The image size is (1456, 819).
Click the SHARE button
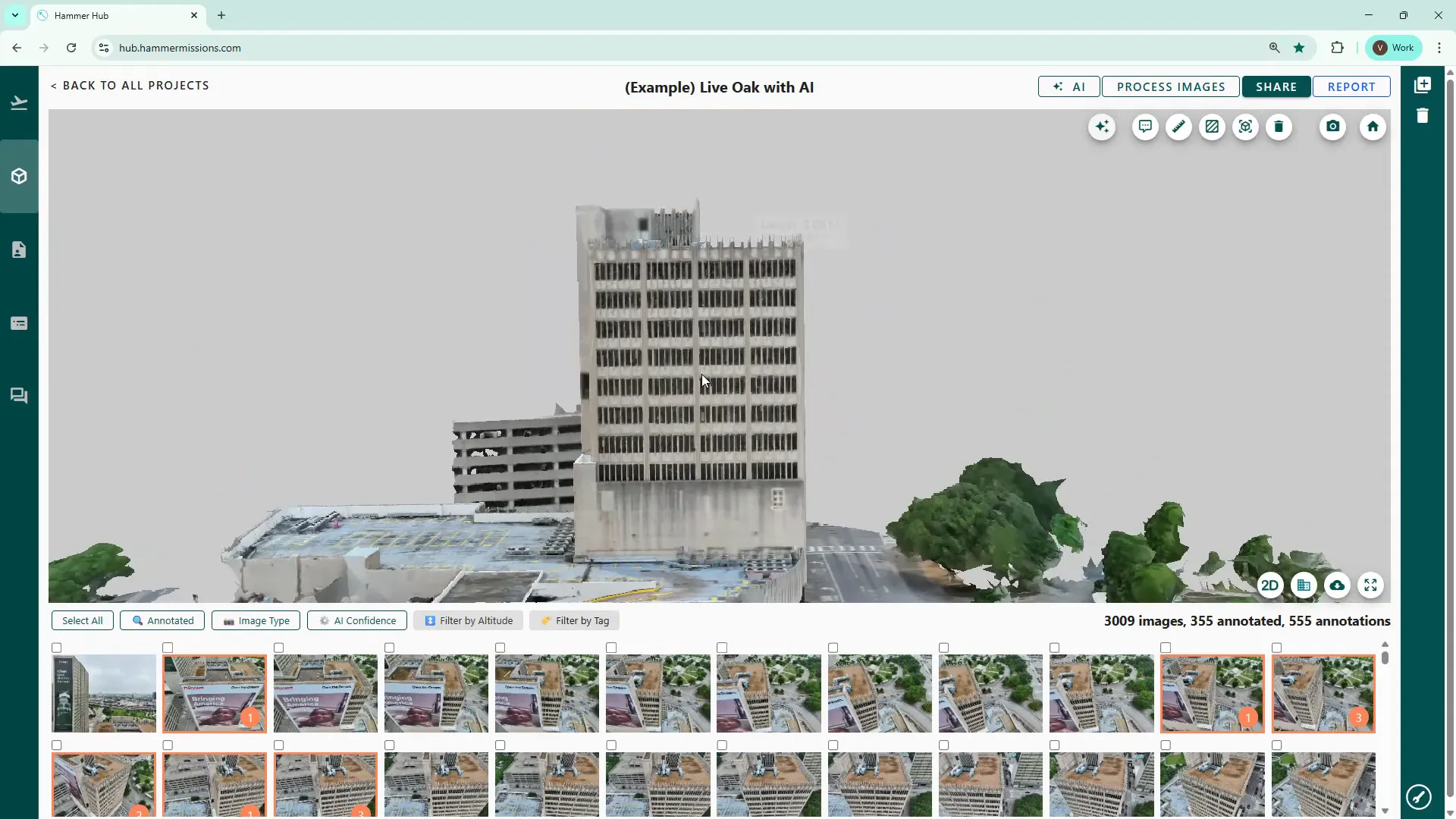point(1276,86)
